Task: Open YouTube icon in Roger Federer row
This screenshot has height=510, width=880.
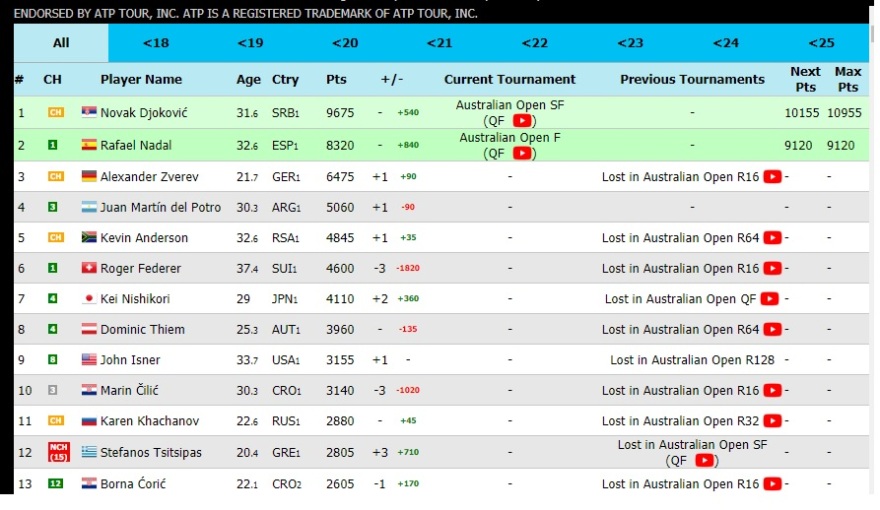Action: [x=772, y=268]
